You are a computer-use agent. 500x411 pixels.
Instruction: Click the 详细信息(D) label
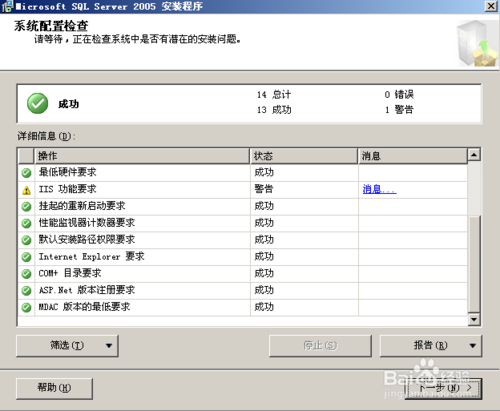pos(46,136)
